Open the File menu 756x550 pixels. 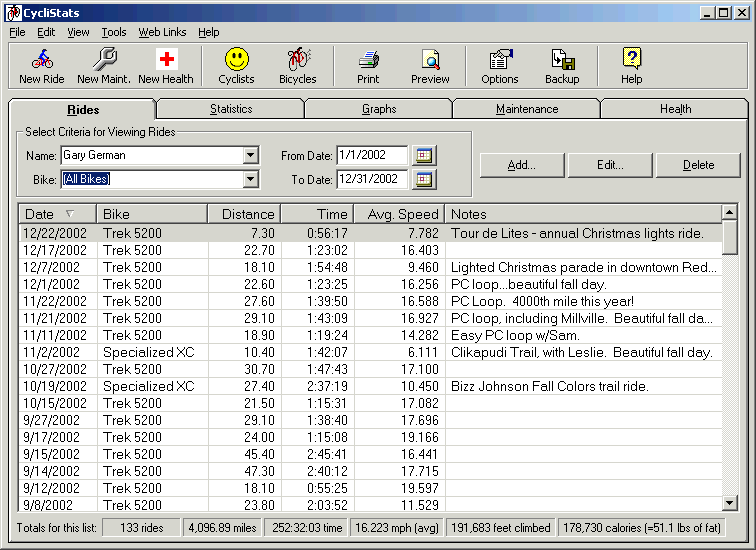(17, 32)
